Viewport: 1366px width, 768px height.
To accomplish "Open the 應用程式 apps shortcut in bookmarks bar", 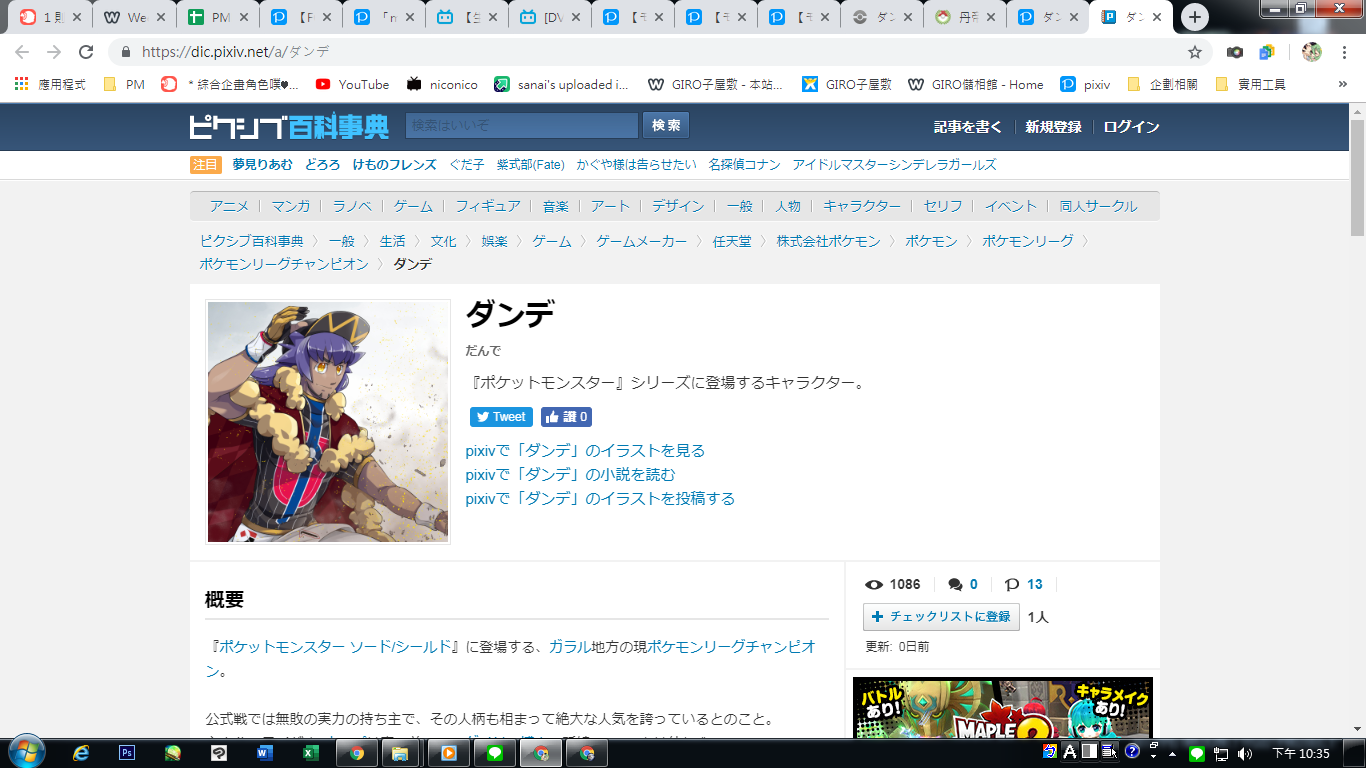I will 50,85.
